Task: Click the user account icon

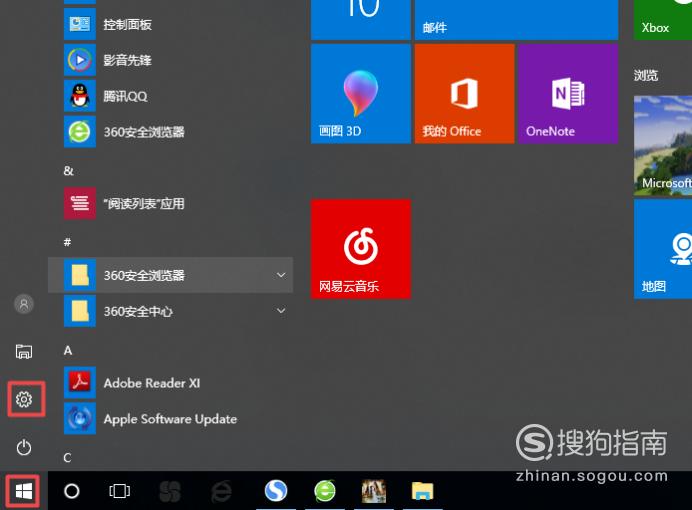Action: pyautogui.click(x=24, y=304)
